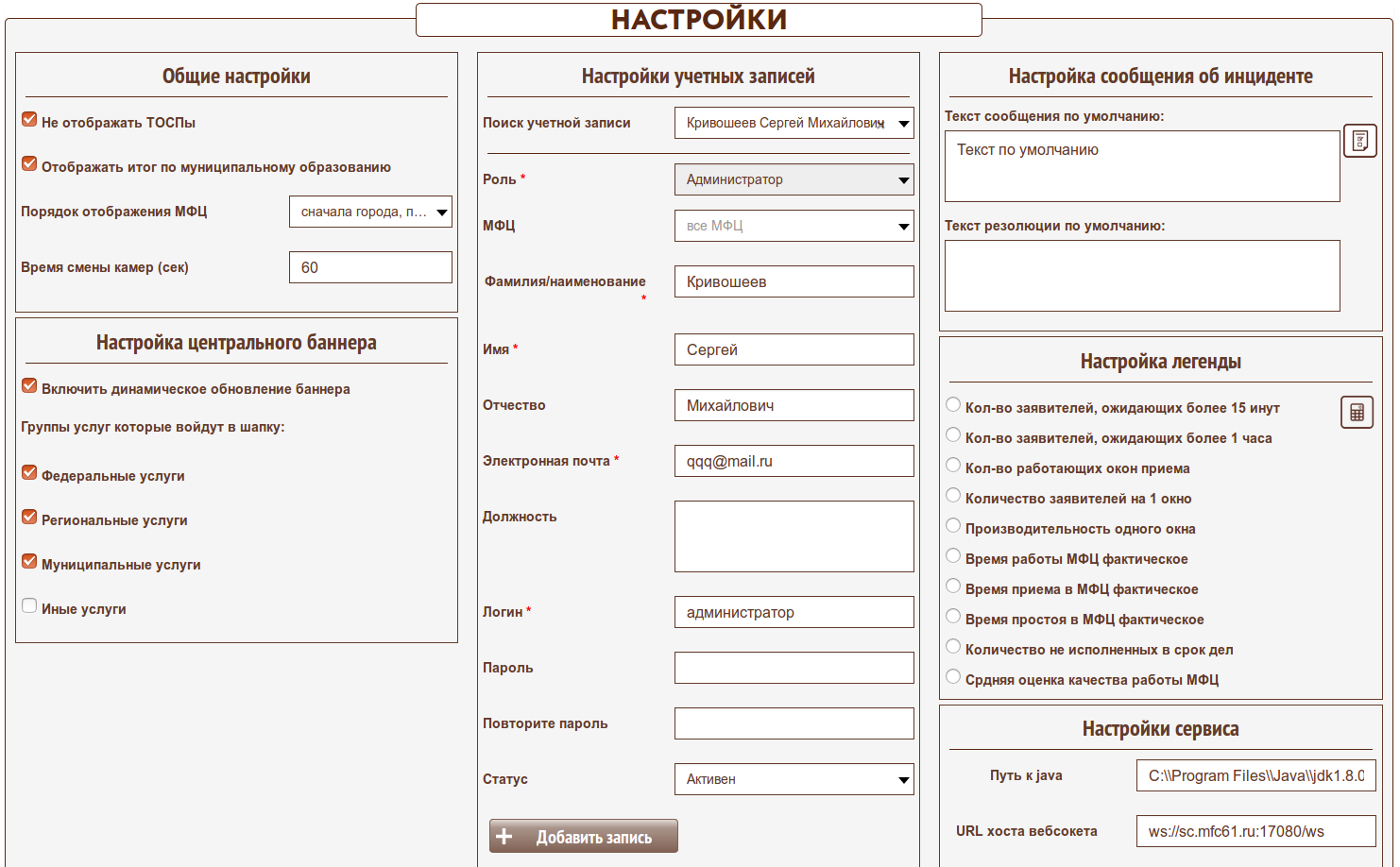Screen dimensions: 1400x867
Task: Expand the Поиск учетной записи dropdown
Action: (x=794, y=123)
